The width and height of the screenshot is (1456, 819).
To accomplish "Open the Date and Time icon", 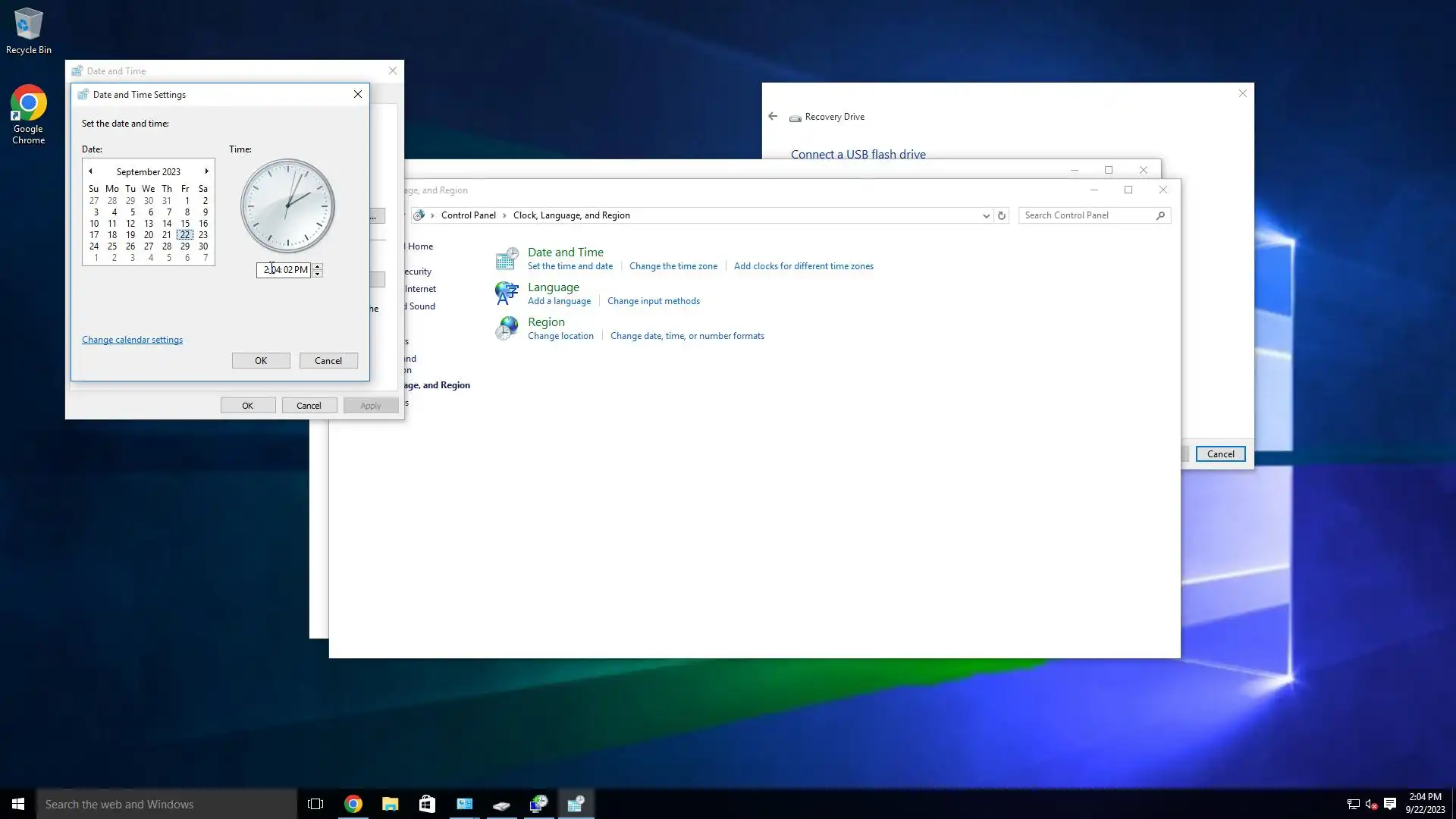I will (507, 259).
